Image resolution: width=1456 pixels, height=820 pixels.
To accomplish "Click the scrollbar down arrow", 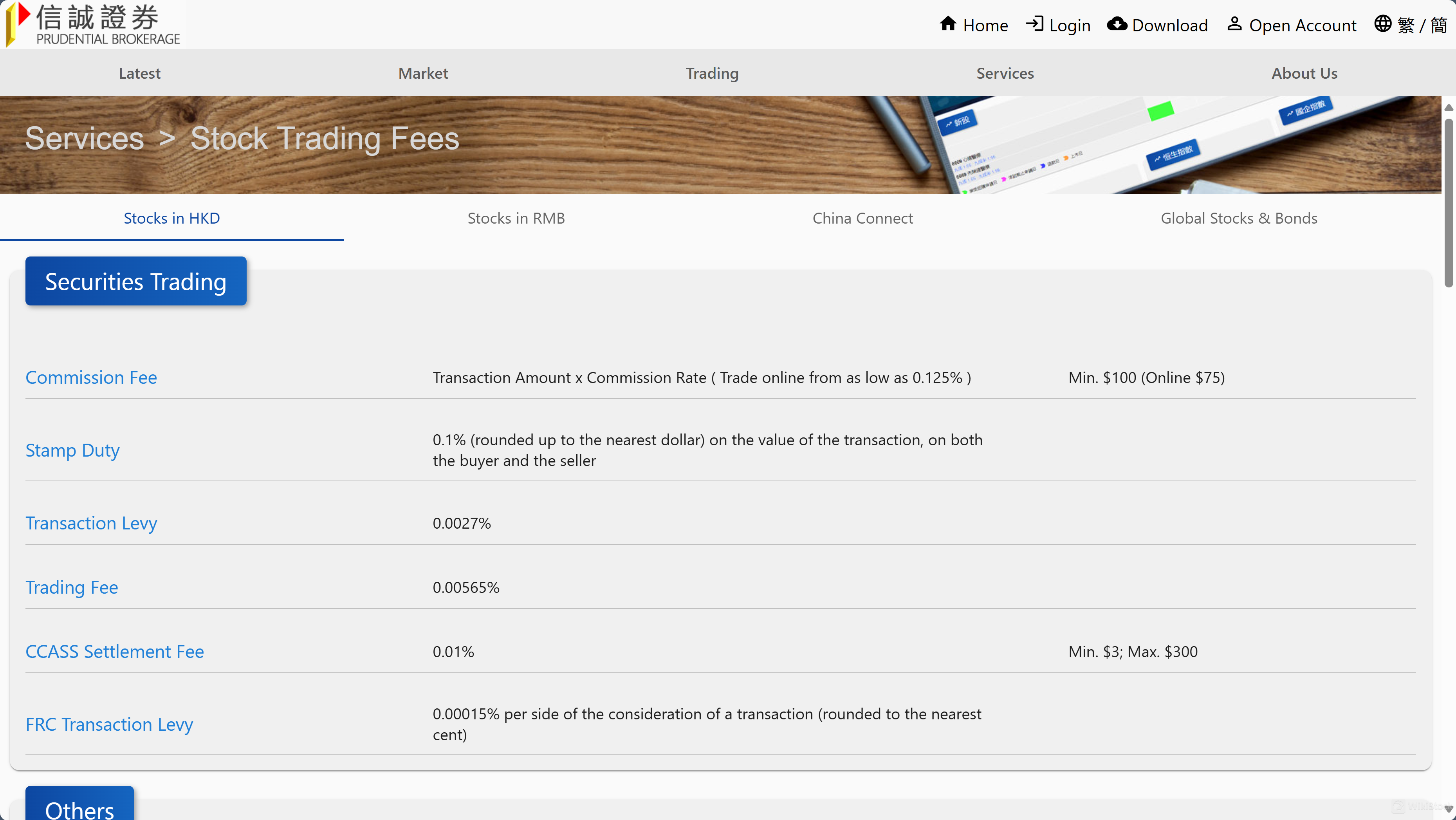I will click(x=1449, y=809).
